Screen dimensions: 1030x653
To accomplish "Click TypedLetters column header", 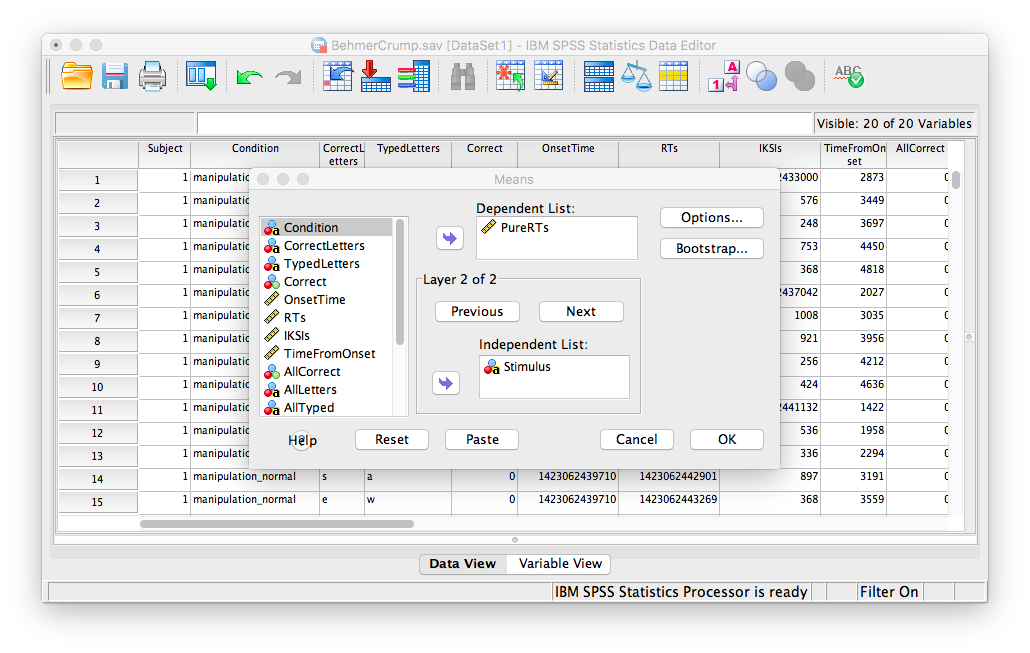I will pyautogui.click(x=408, y=154).
